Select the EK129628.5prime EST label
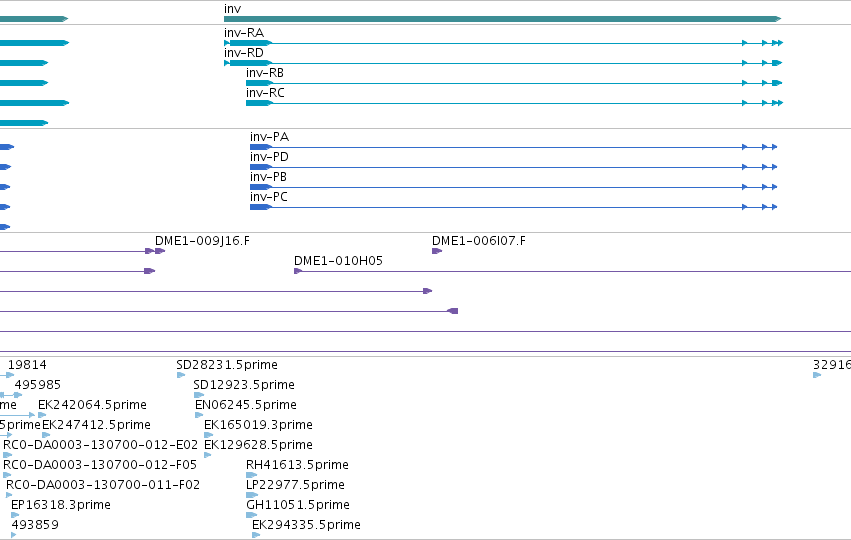The height and width of the screenshot is (540, 851). (258, 445)
